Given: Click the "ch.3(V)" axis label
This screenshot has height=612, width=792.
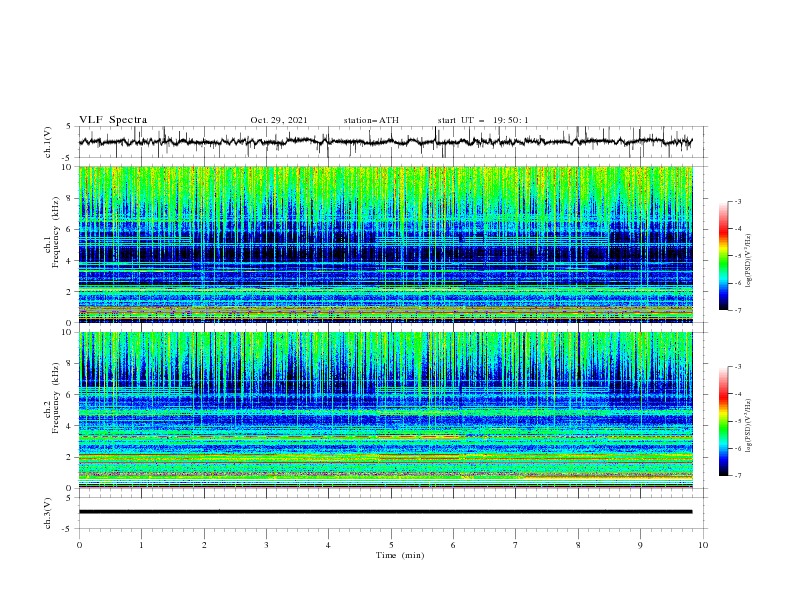Looking at the screenshot, I should [48, 513].
